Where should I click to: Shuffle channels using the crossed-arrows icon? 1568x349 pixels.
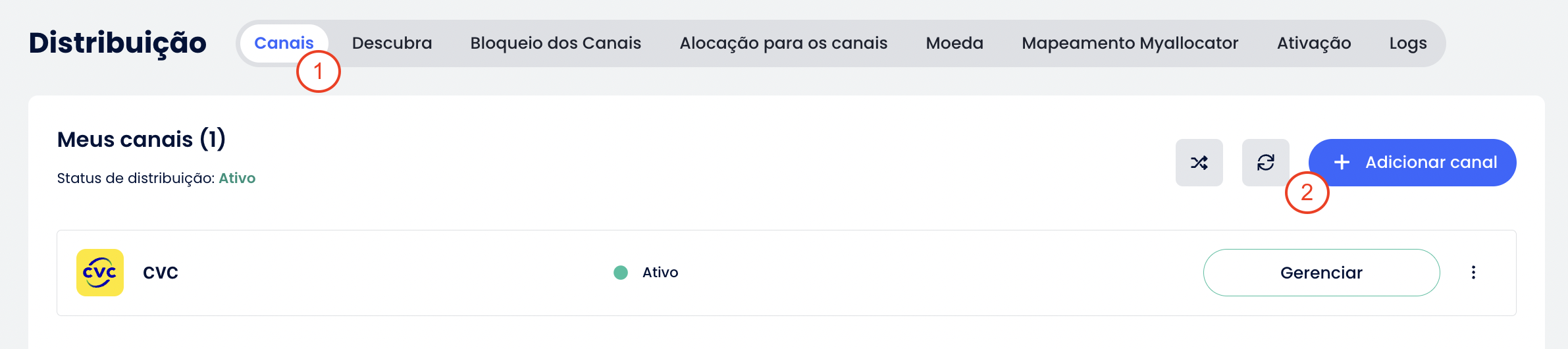pyautogui.click(x=1199, y=163)
